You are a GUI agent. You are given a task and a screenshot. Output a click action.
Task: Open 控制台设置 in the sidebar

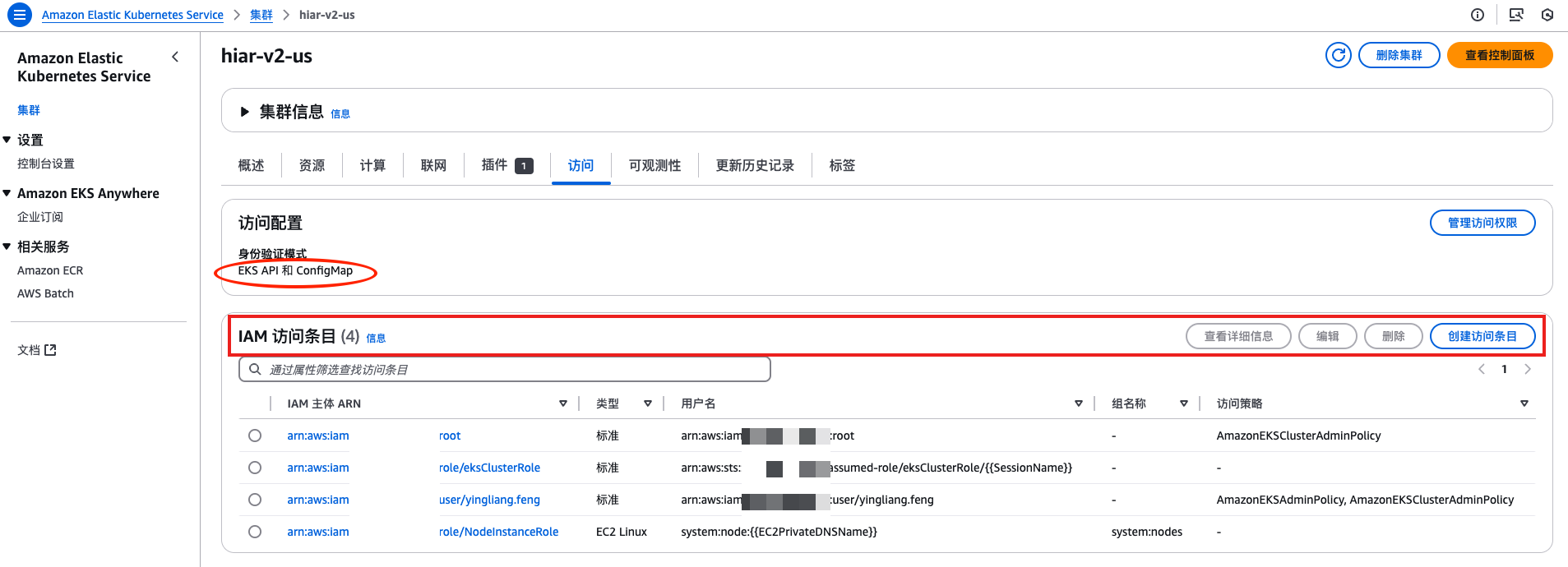click(46, 164)
